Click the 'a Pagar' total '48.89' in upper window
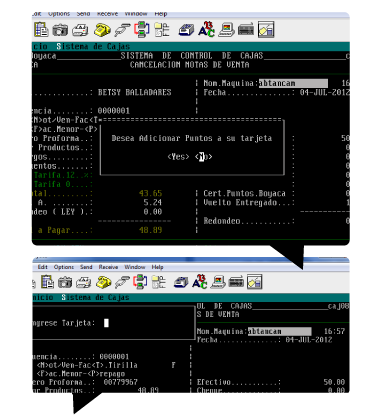The image size is (386, 415). pos(150,230)
